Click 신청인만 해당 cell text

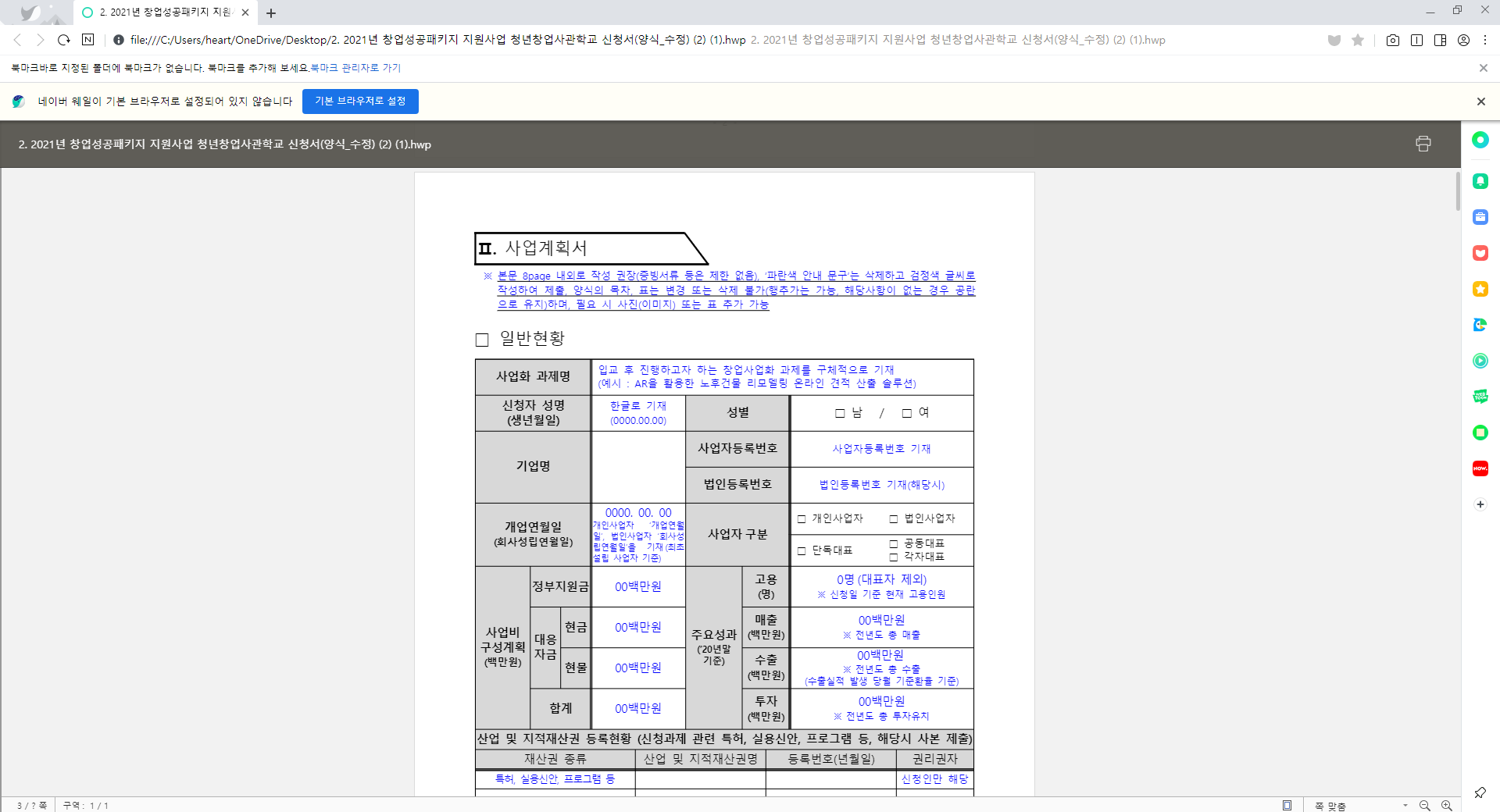(x=935, y=779)
